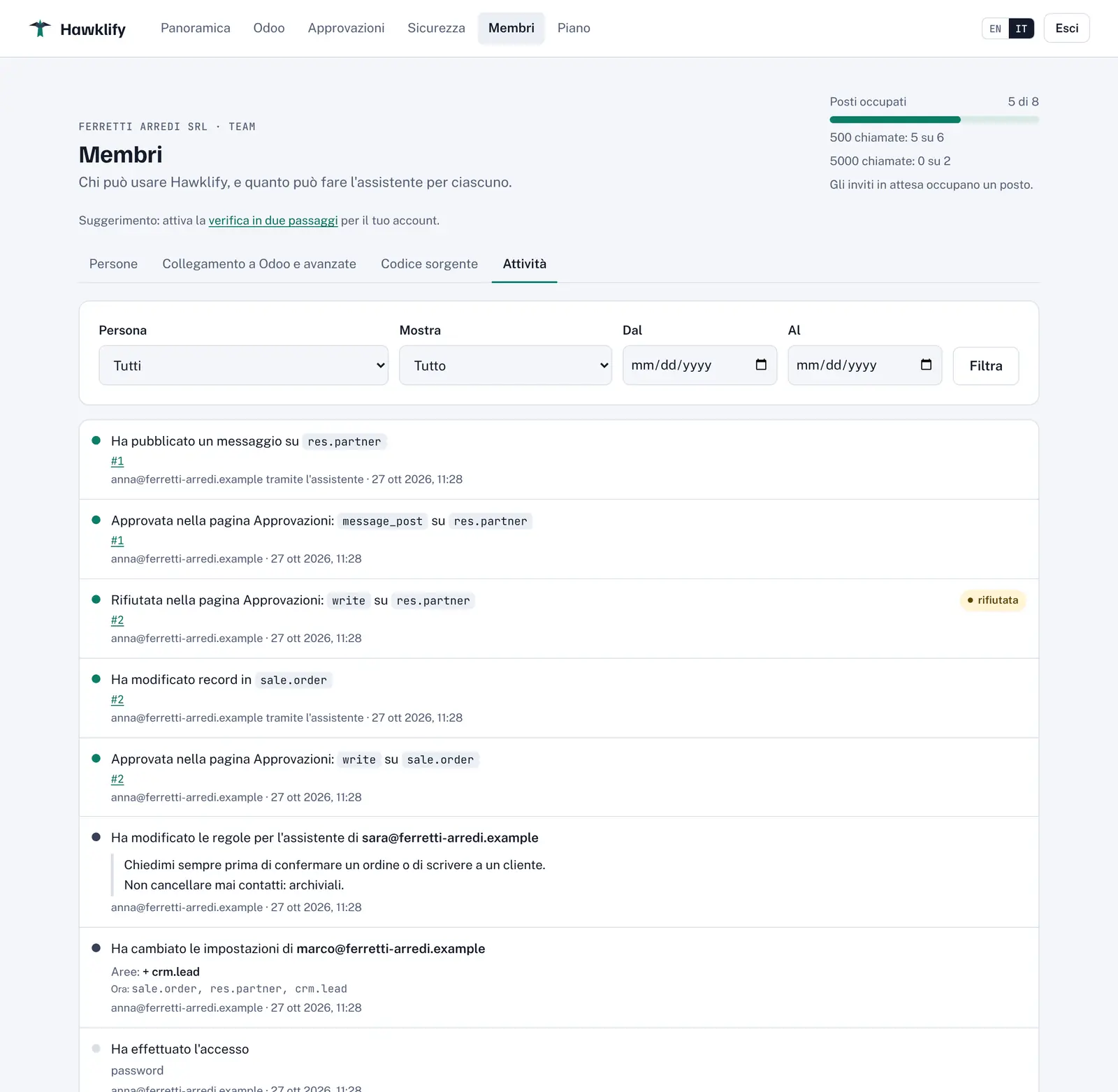Go to Odoo navigation item
This screenshot has height=1092, width=1118.
point(269,28)
